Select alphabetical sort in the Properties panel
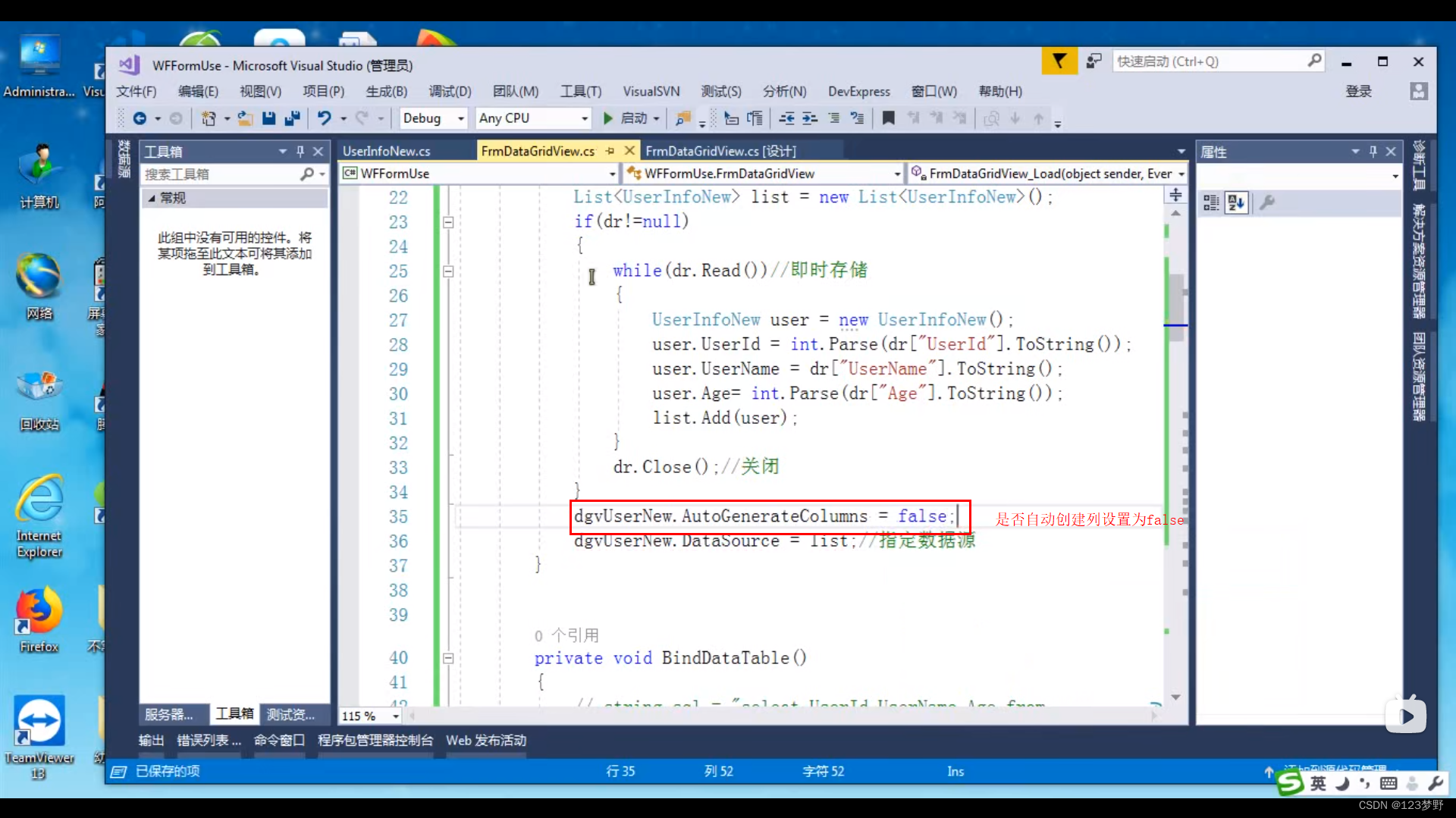The width and height of the screenshot is (1456, 818). (x=1236, y=202)
